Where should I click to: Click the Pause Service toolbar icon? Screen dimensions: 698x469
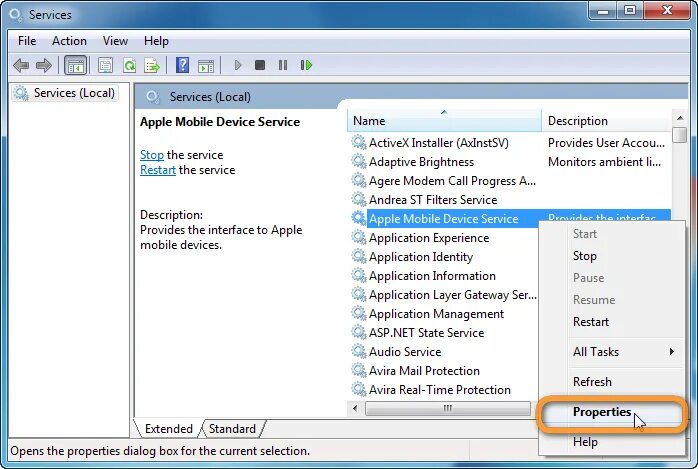click(283, 65)
